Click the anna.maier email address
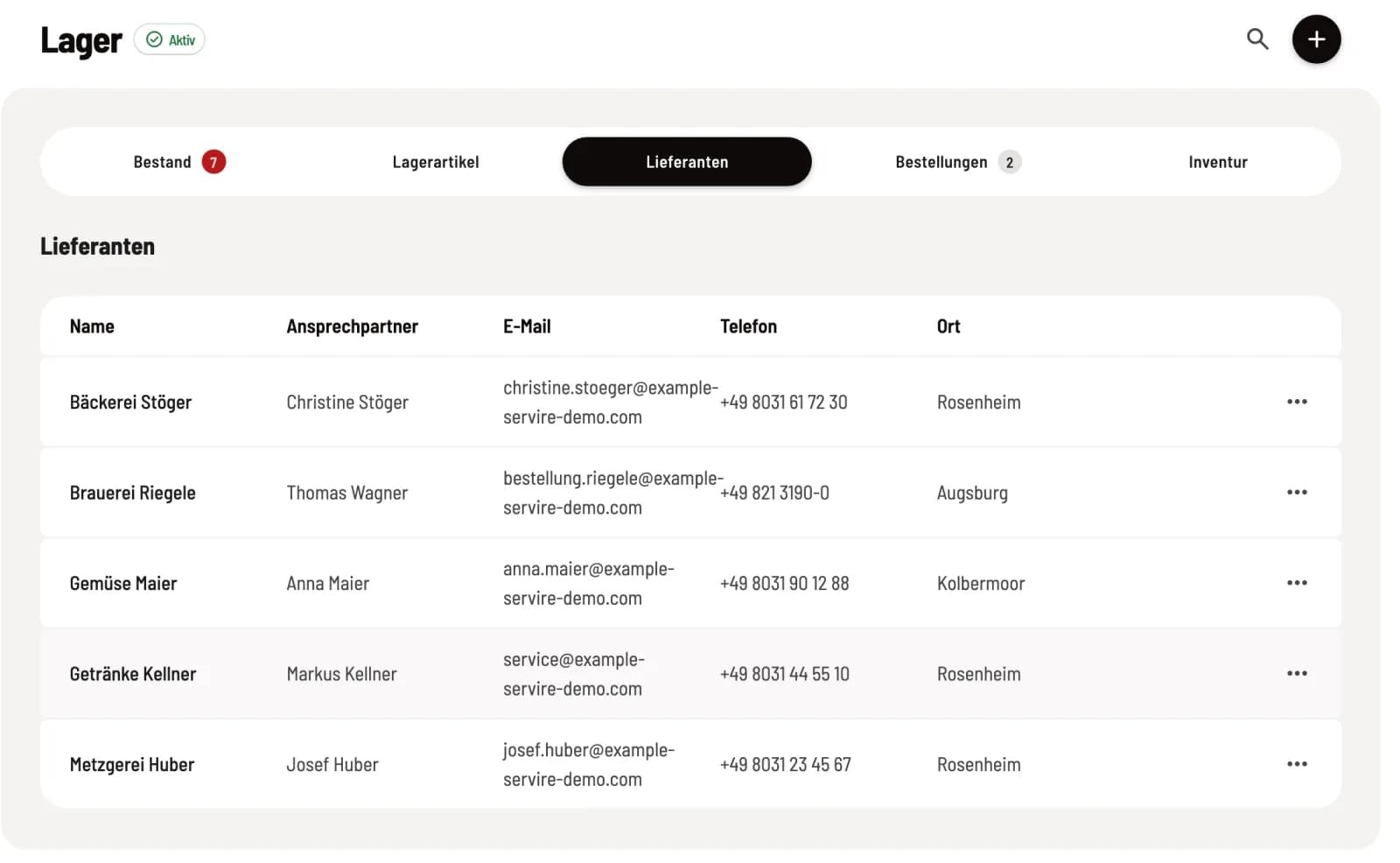Image resolution: width=1400 pixels, height=863 pixels. pos(589,584)
